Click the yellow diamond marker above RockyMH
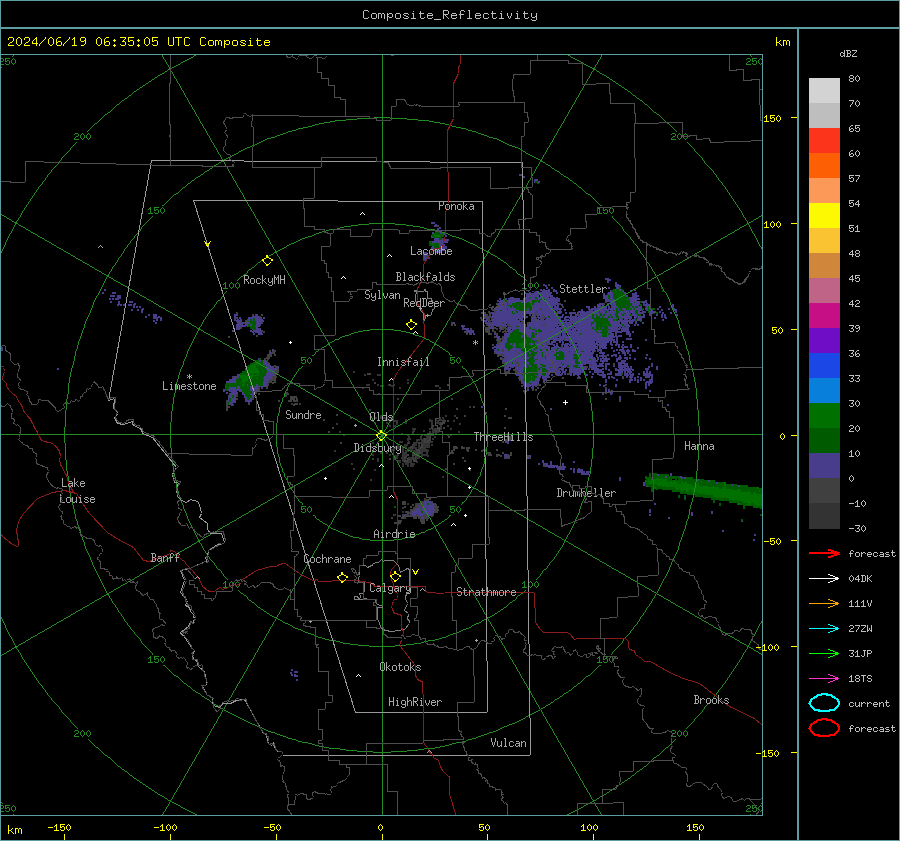Screen dimensions: 900x841 coord(267,261)
